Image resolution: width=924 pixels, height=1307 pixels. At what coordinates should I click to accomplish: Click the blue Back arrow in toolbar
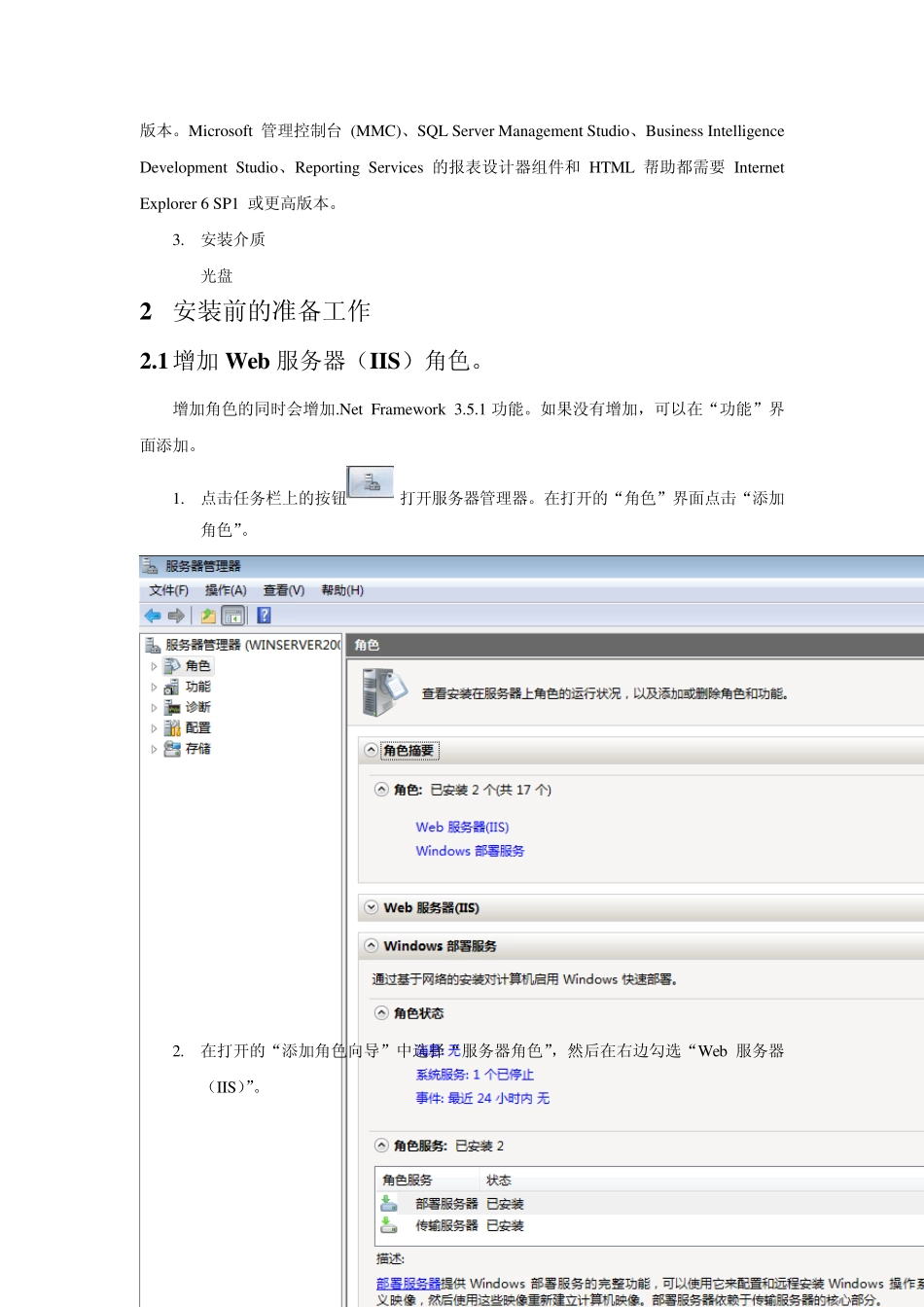click(x=153, y=616)
